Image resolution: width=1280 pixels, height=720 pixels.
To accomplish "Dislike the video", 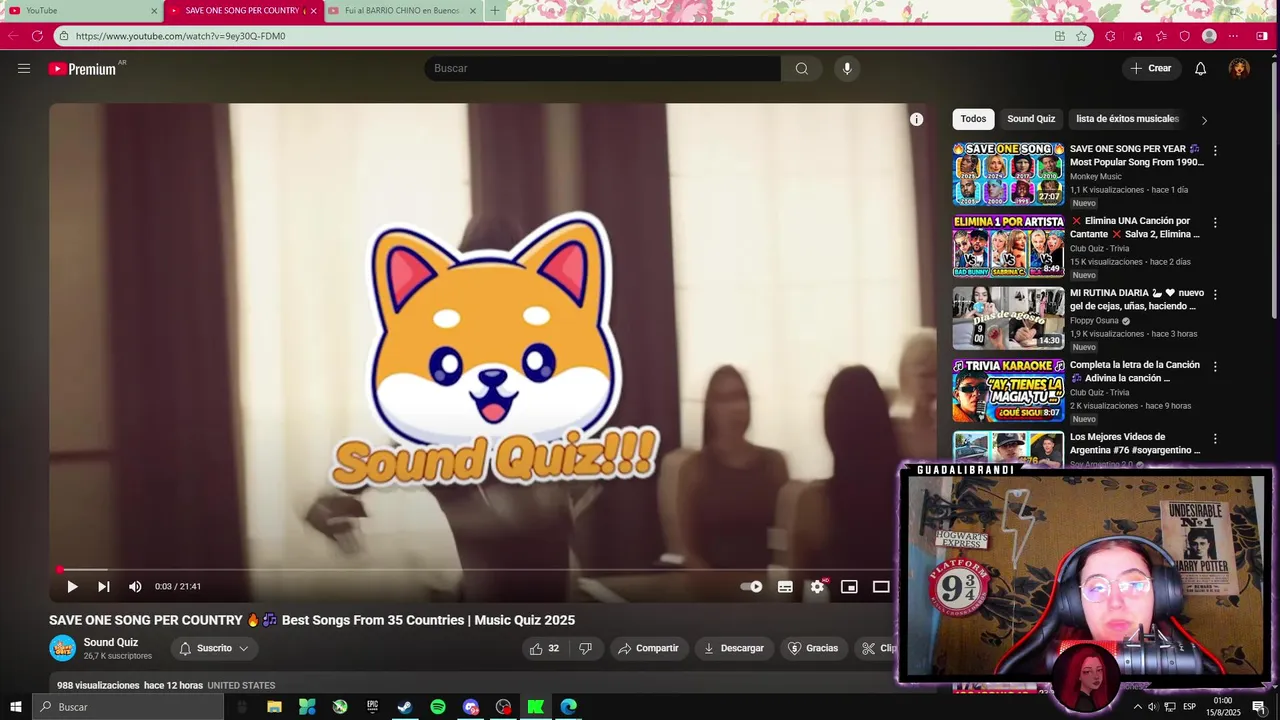I will tap(586, 648).
